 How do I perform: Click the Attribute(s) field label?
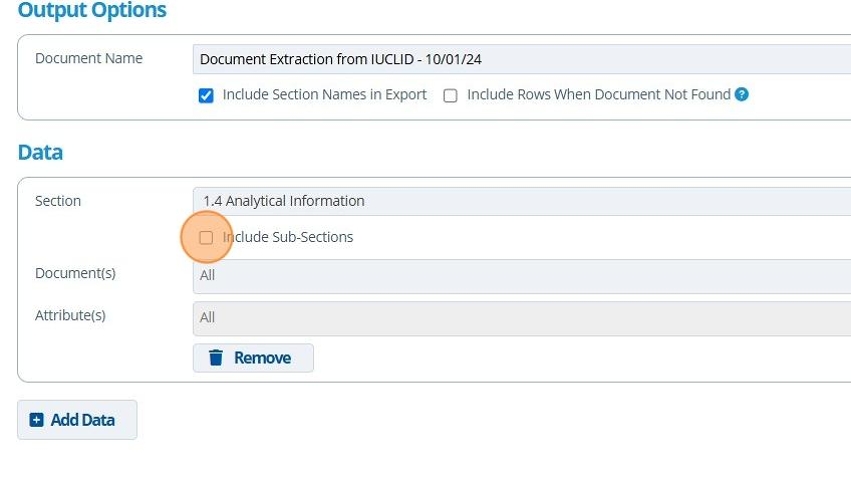[x=70, y=315]
